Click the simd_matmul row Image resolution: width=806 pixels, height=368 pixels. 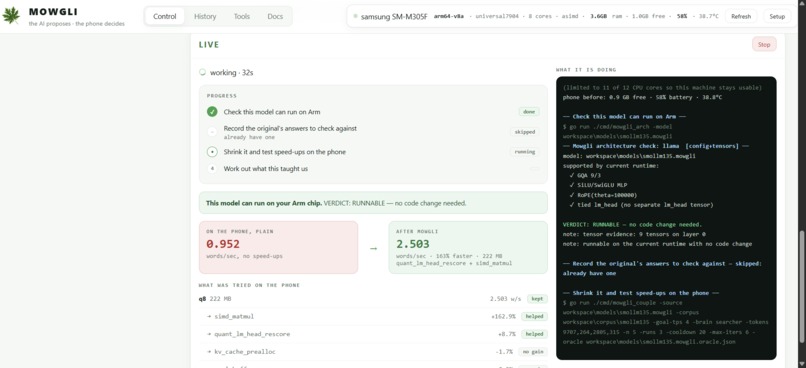[373, 316]
